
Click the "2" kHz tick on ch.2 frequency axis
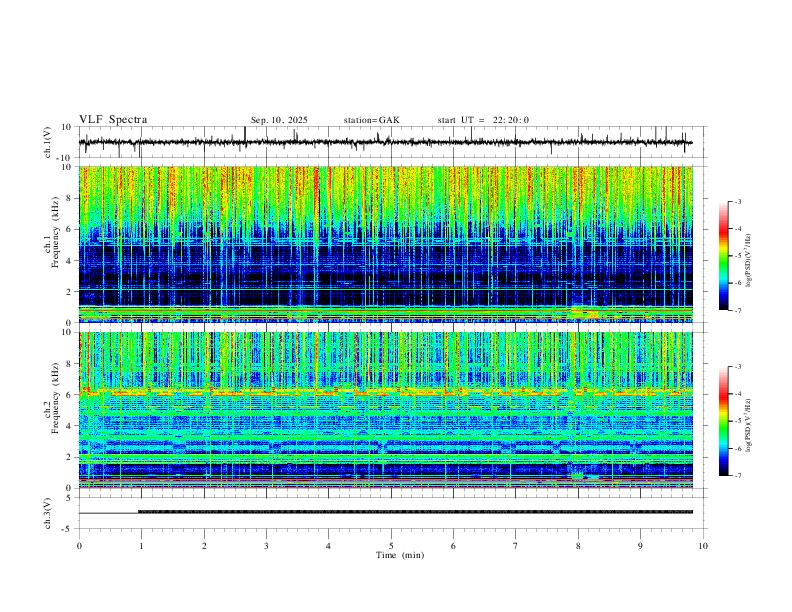point(69,457)
